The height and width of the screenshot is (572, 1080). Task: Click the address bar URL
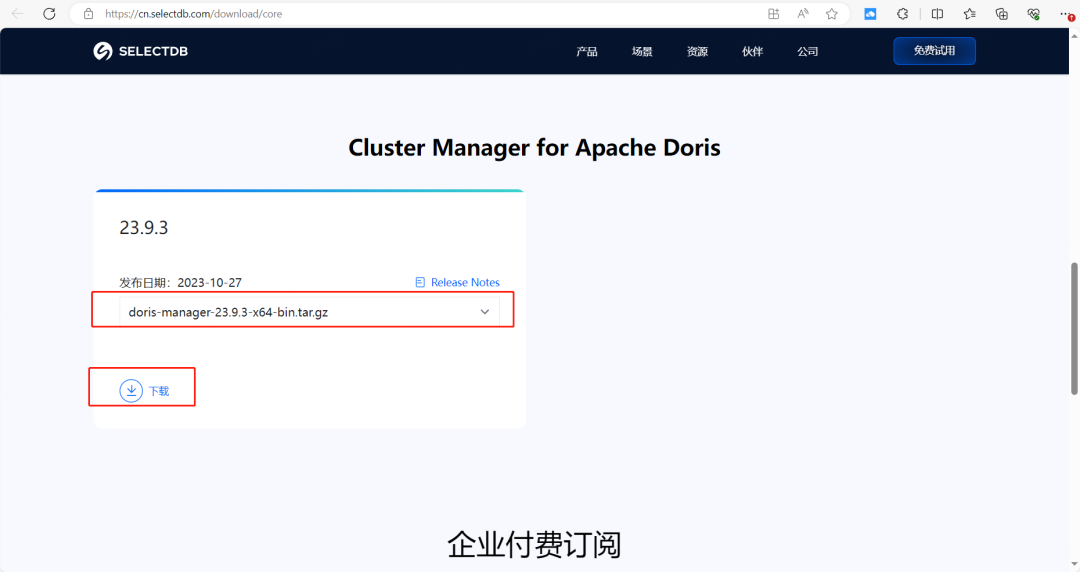(194, 14)
